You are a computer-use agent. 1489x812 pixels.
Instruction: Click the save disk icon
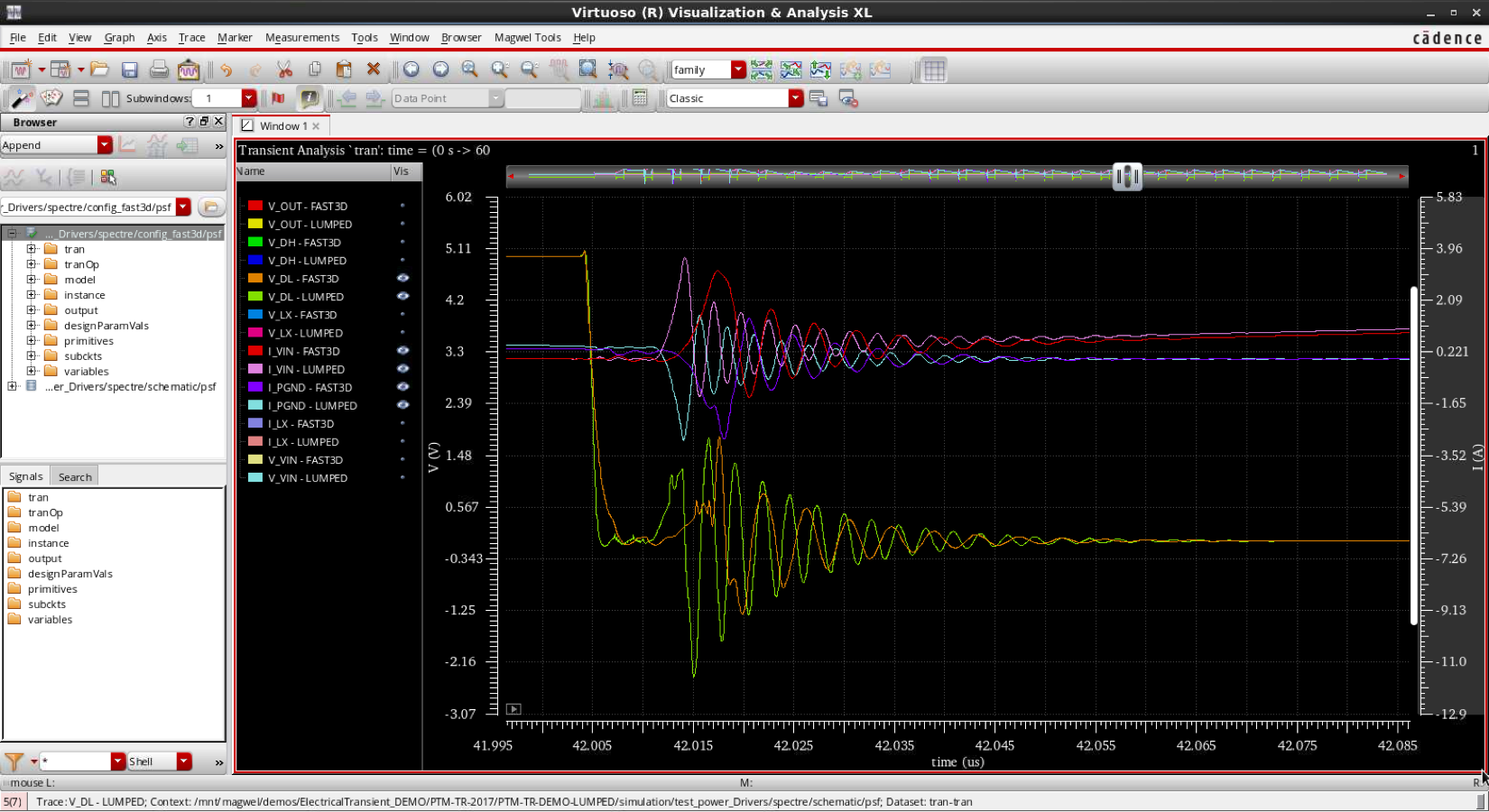coord(129,69)
